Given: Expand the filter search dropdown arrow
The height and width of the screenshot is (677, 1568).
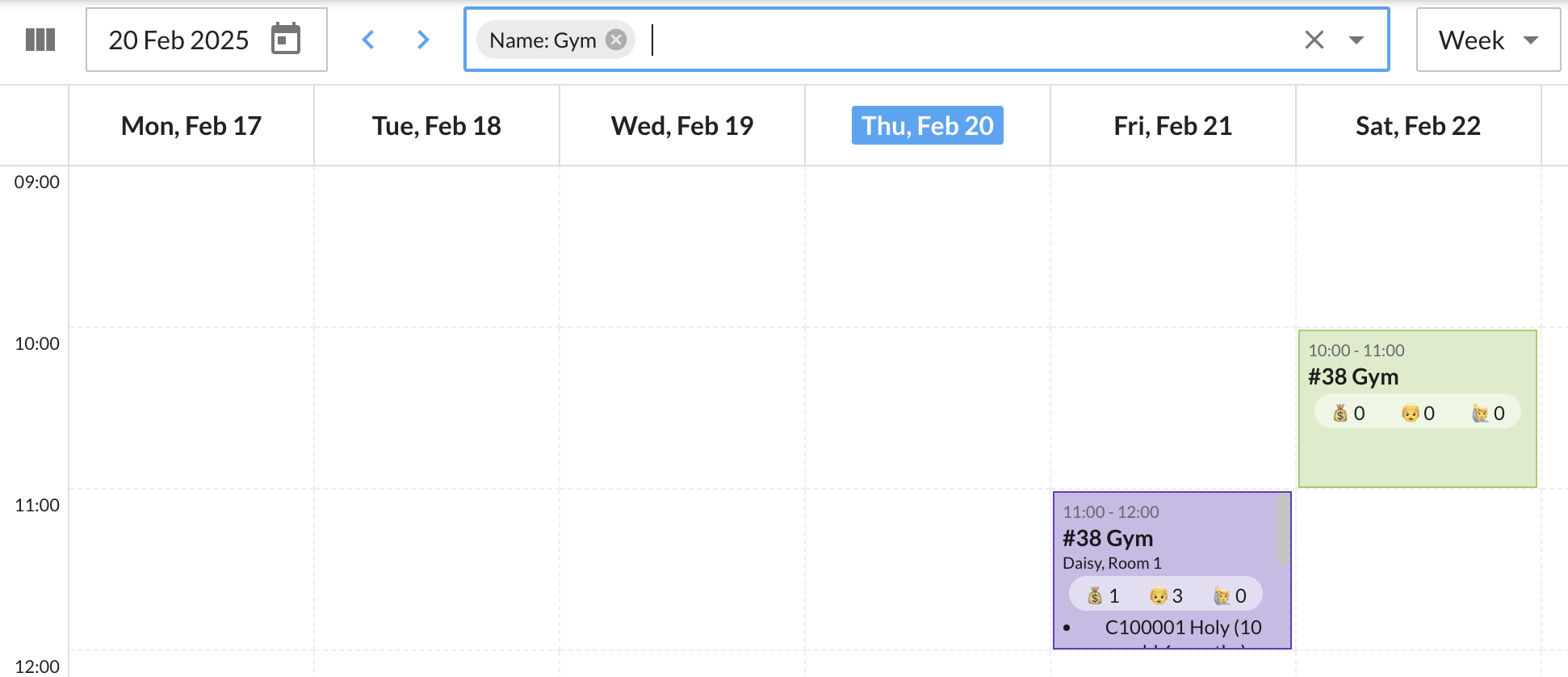Looking at the screenshot, I should click(x=1356, y=40).
